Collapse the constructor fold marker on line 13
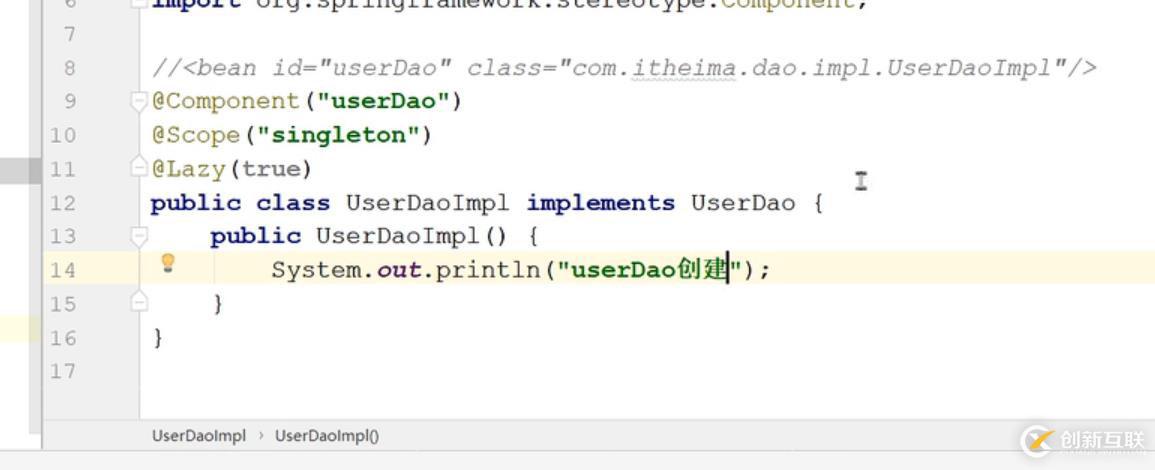This screenshot has width=1155, height=470. (x=138, y=236)
